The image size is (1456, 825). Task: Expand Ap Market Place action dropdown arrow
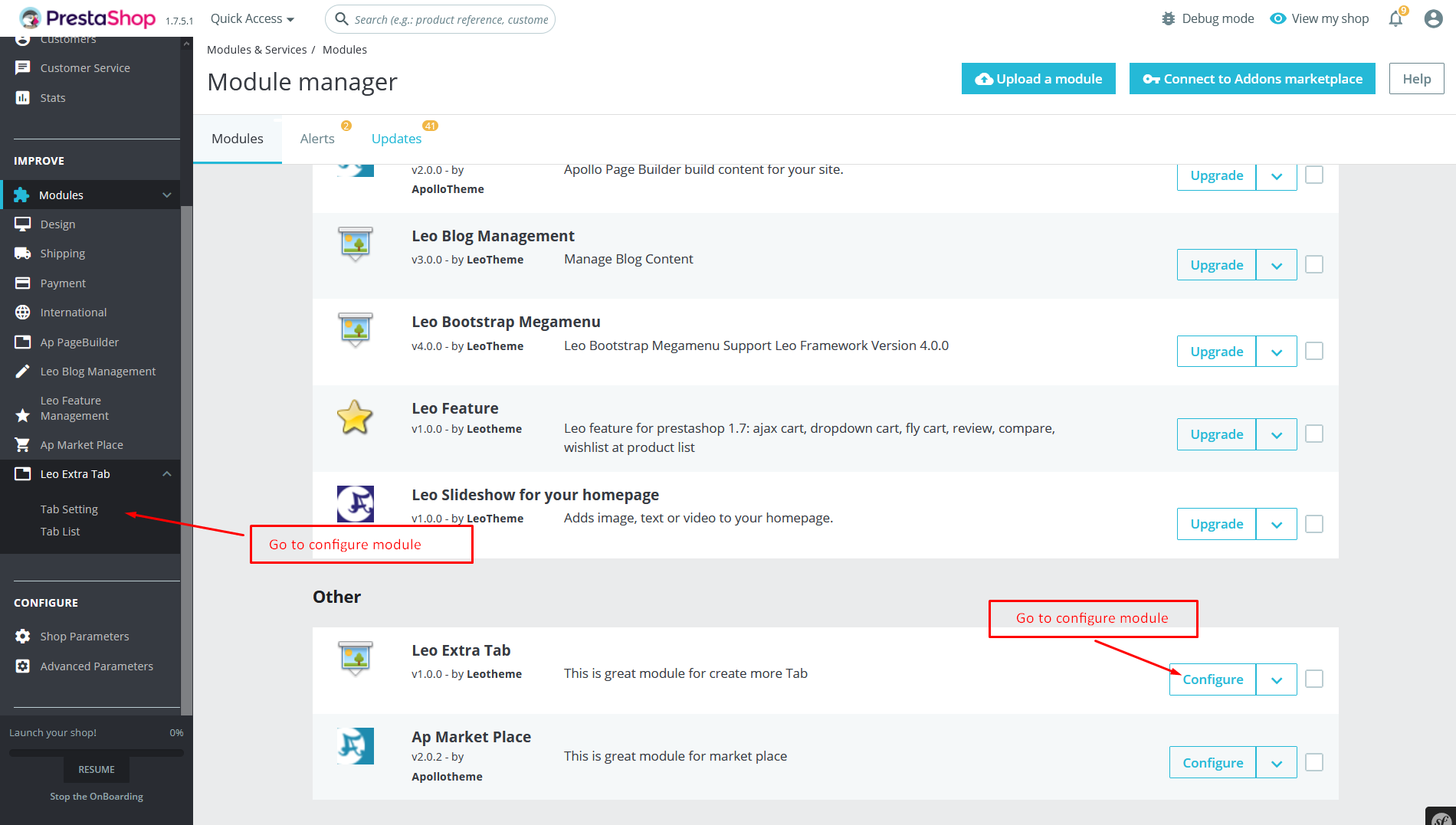pyautogui.click(x=1277, y=762)
